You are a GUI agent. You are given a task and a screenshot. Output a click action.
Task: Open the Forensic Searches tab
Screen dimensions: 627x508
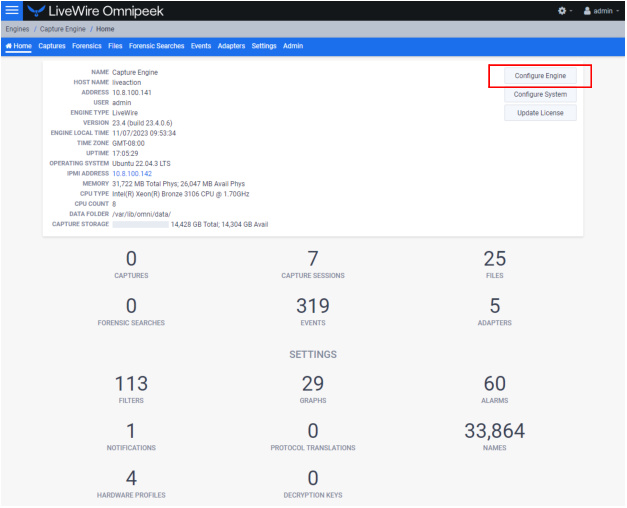pos(156,46)
